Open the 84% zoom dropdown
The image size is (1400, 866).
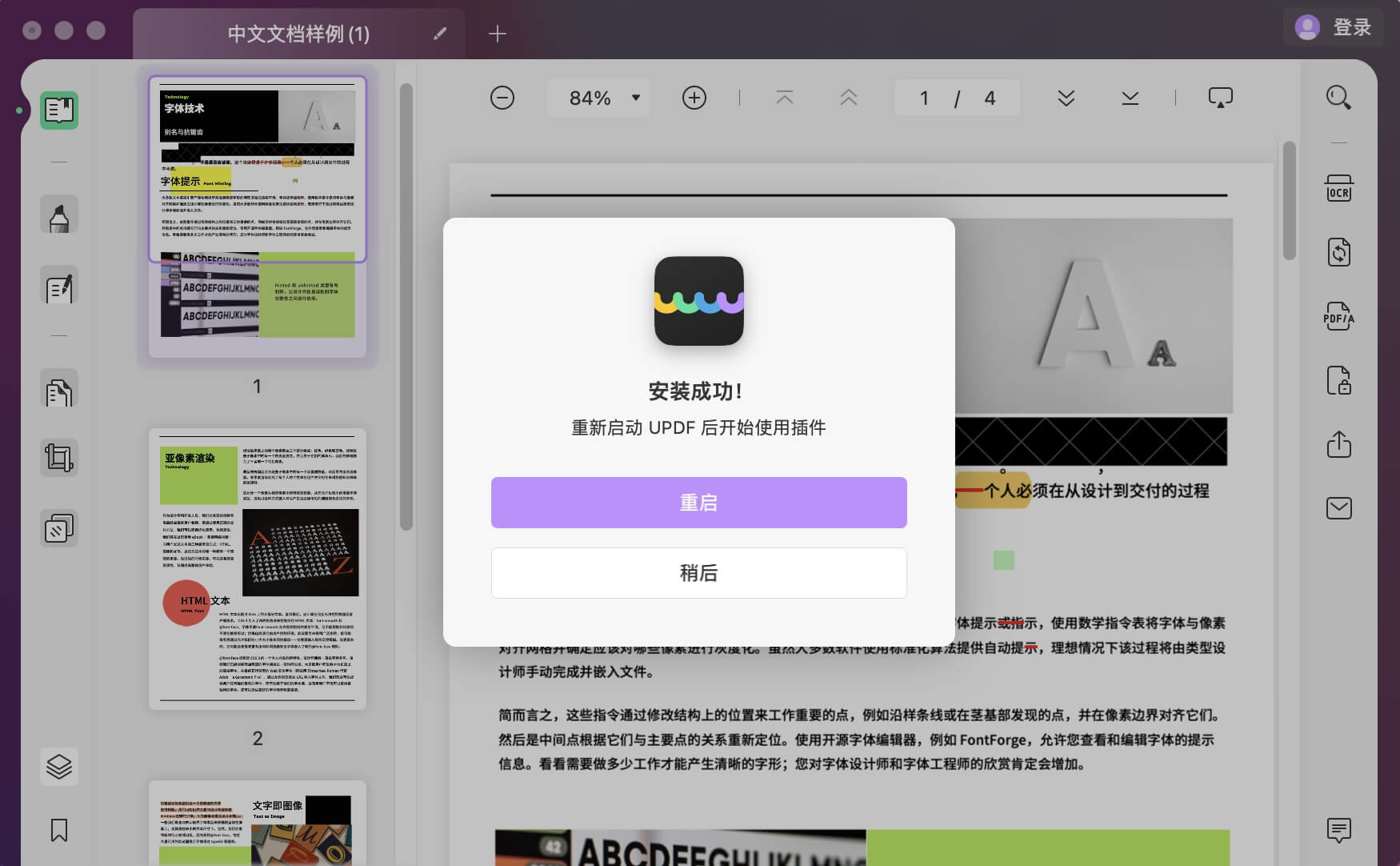pos(598,98)
